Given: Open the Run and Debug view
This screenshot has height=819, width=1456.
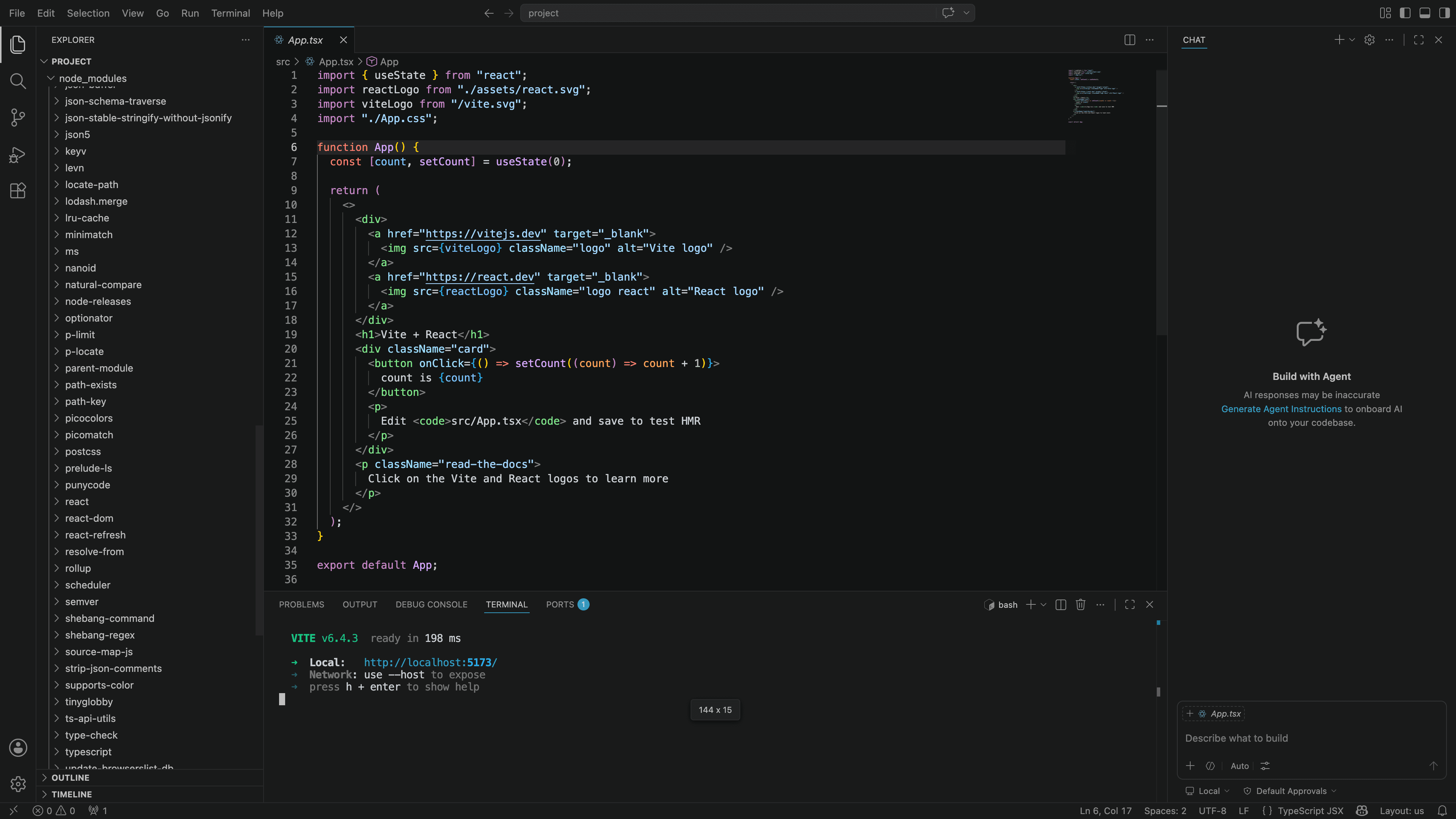Looking at the screenshot, I should point(18,154).
